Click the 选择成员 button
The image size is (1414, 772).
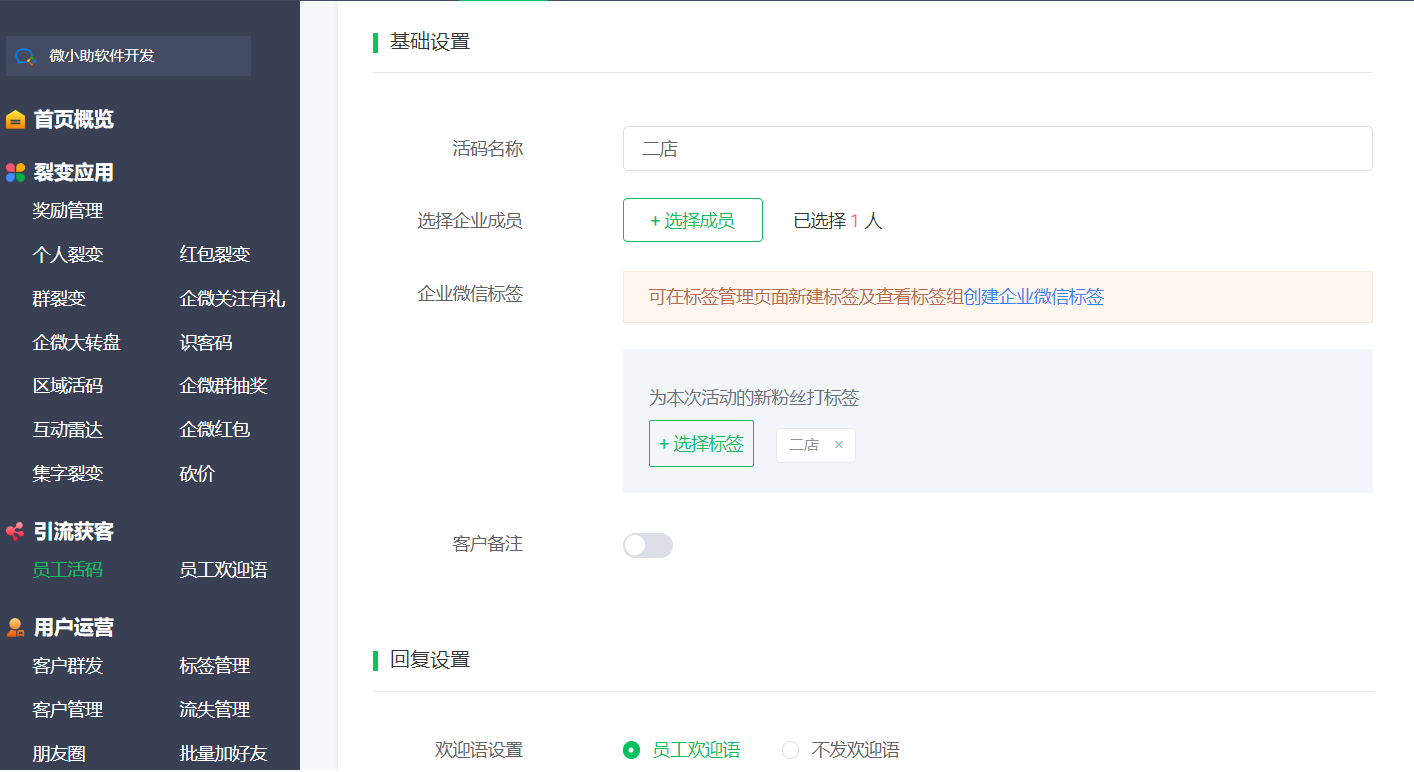(692, 220)
